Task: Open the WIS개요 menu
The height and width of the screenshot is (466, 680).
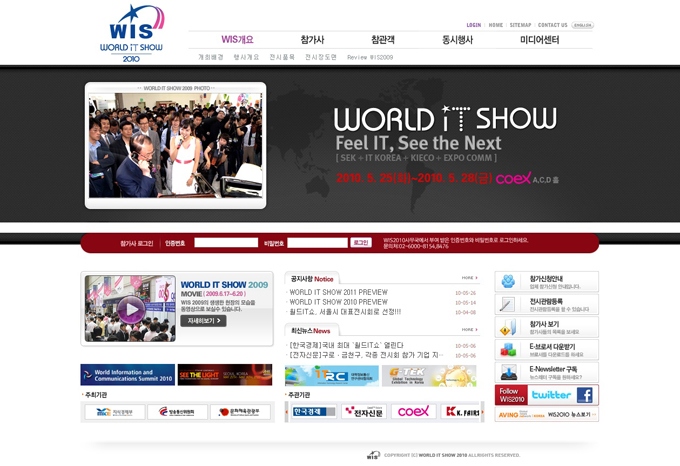Action: click(237, 40)
